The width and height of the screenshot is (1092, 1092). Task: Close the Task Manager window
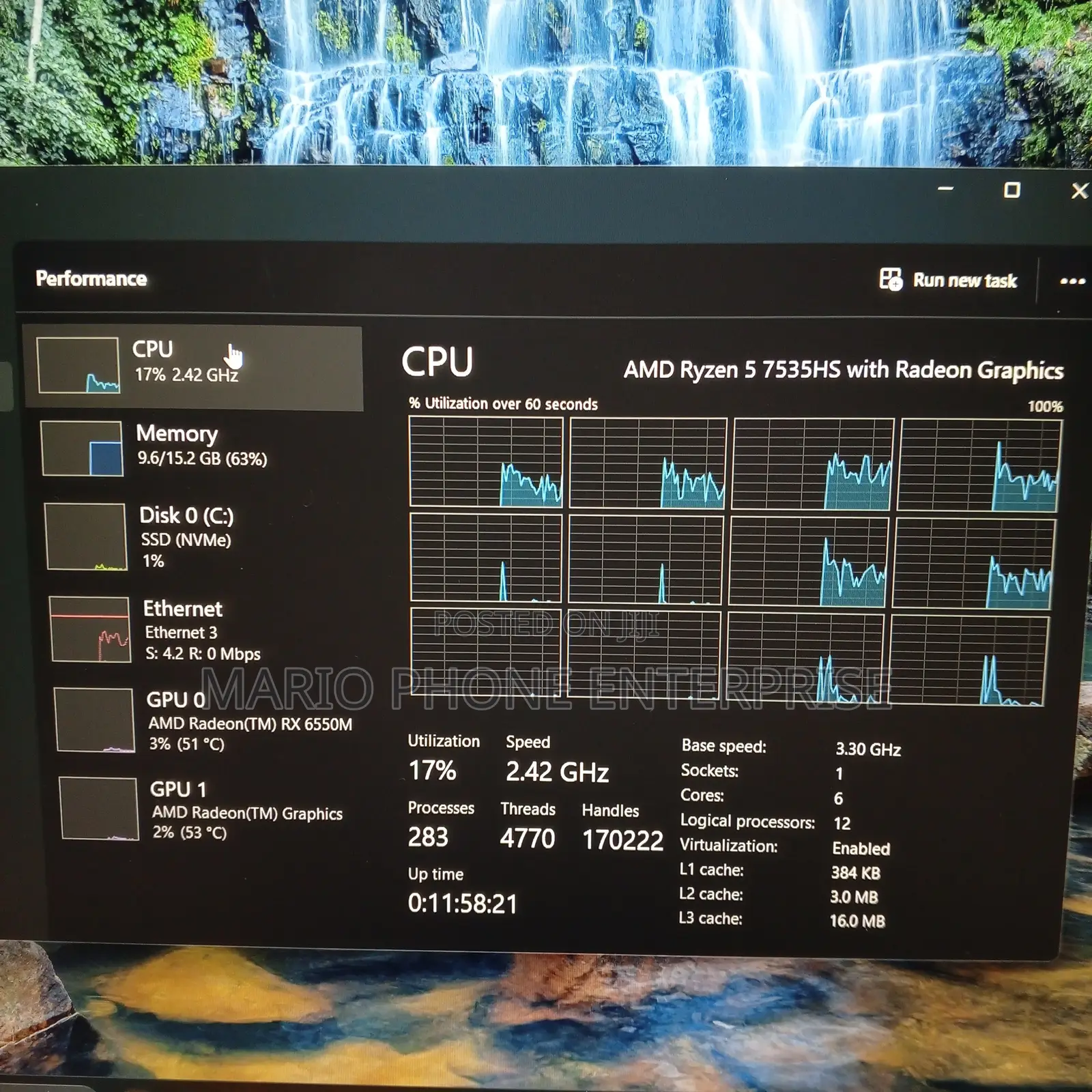click(x=1079, y=191)
